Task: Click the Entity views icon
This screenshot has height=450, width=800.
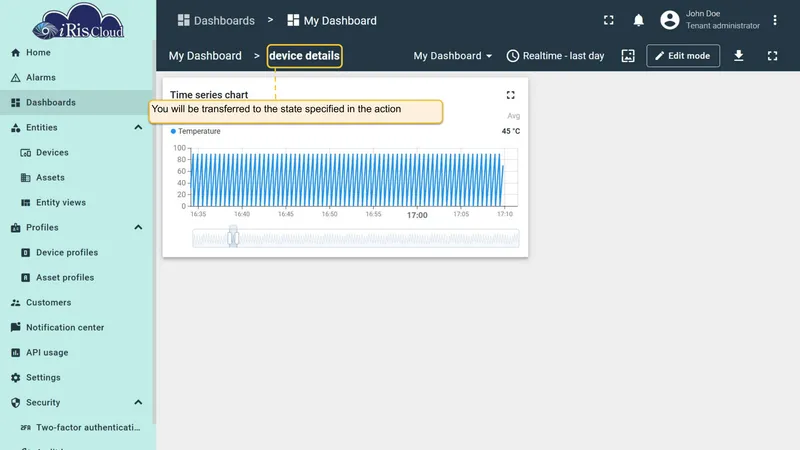Action: [26, 203]
